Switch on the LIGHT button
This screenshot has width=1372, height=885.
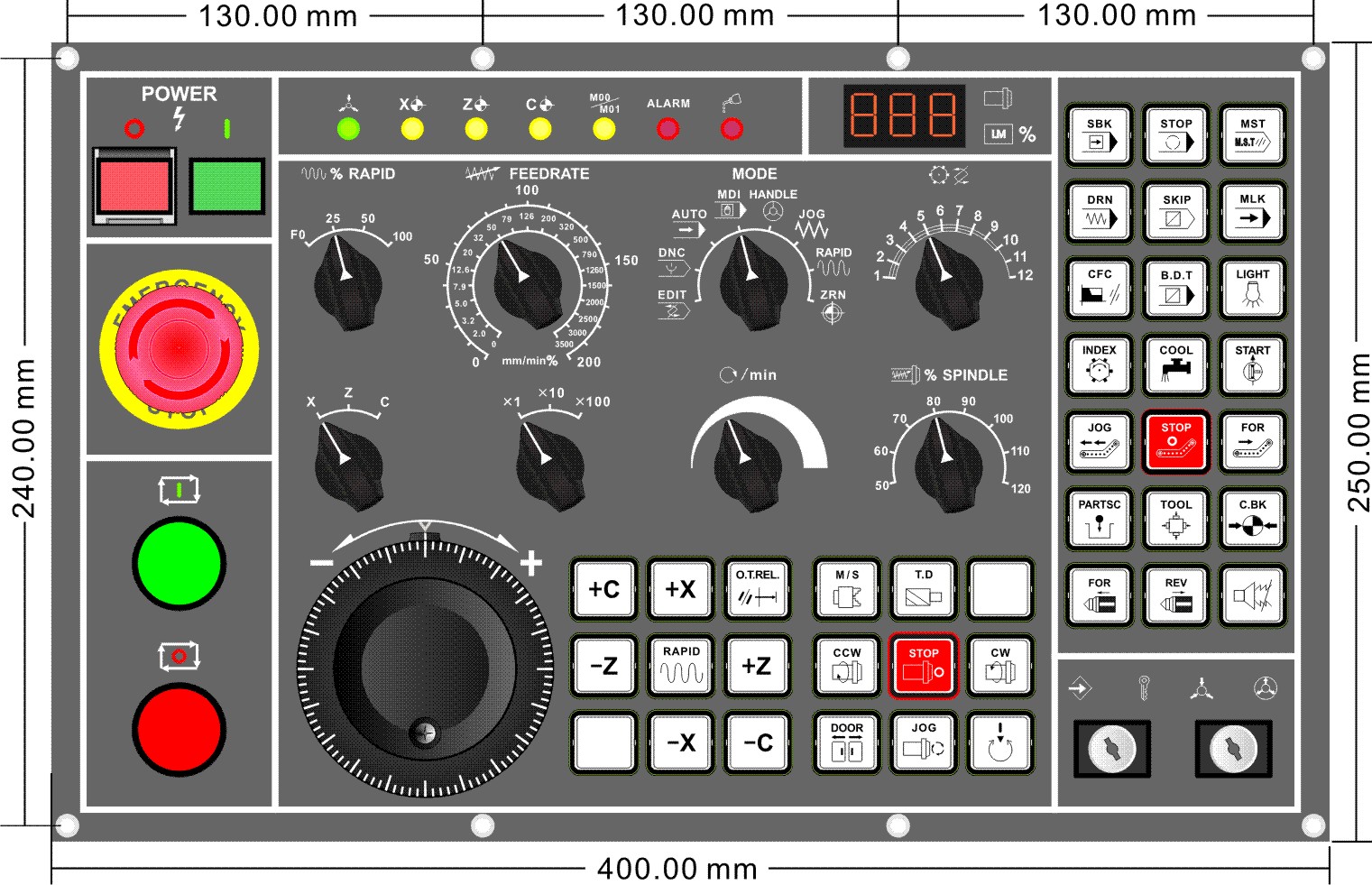(1252, 288)
